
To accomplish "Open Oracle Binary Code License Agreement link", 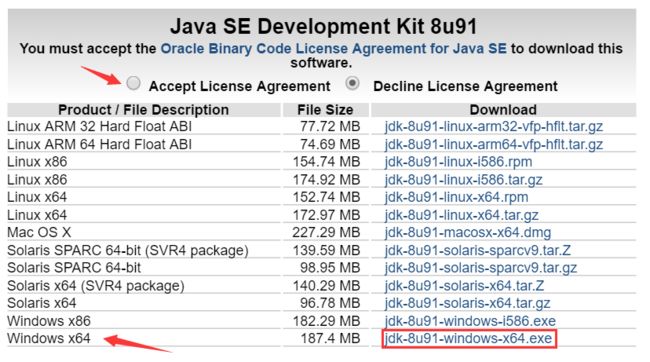I will (333, 49).
